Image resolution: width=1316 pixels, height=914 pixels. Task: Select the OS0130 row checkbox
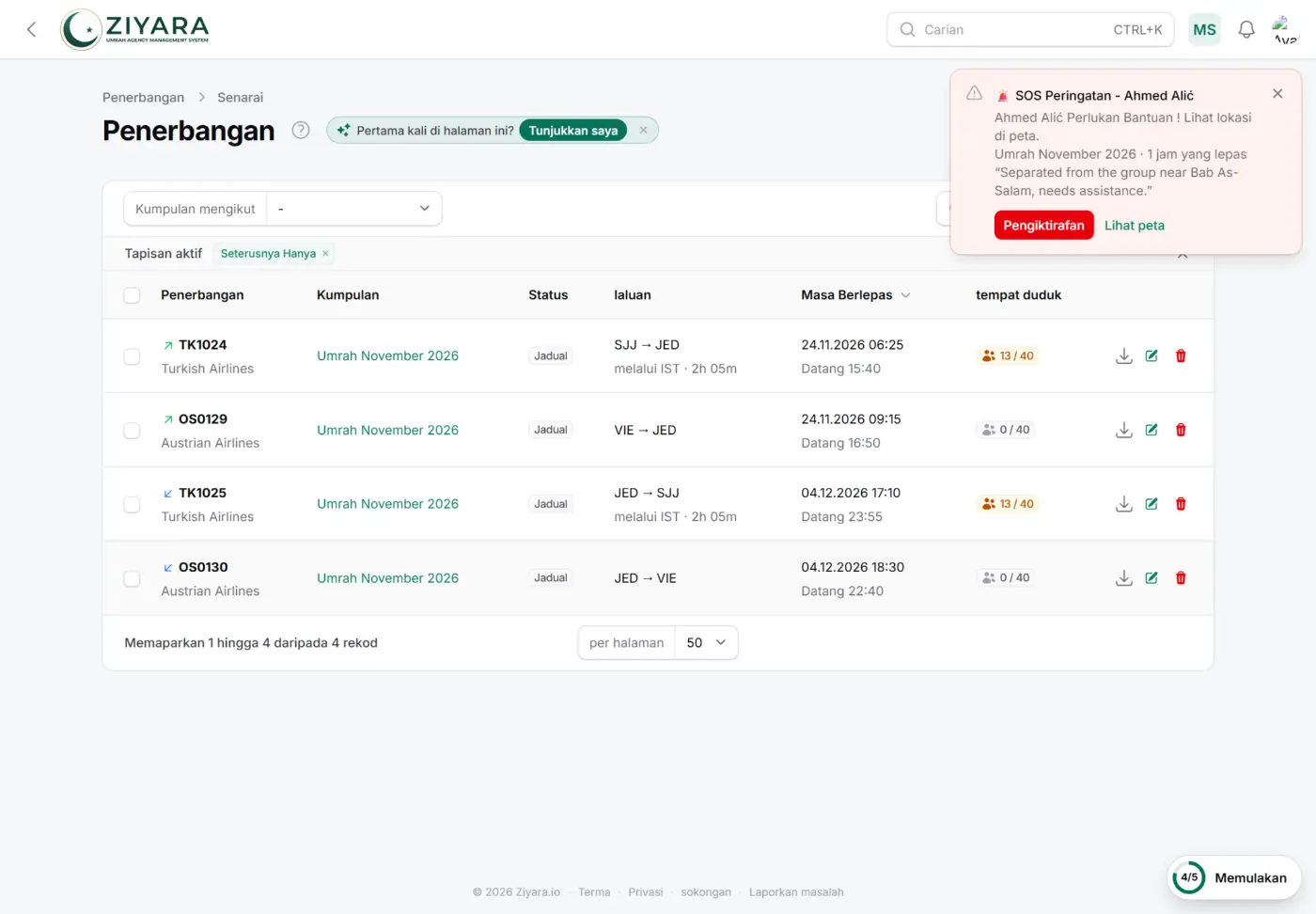pos(132,579)
